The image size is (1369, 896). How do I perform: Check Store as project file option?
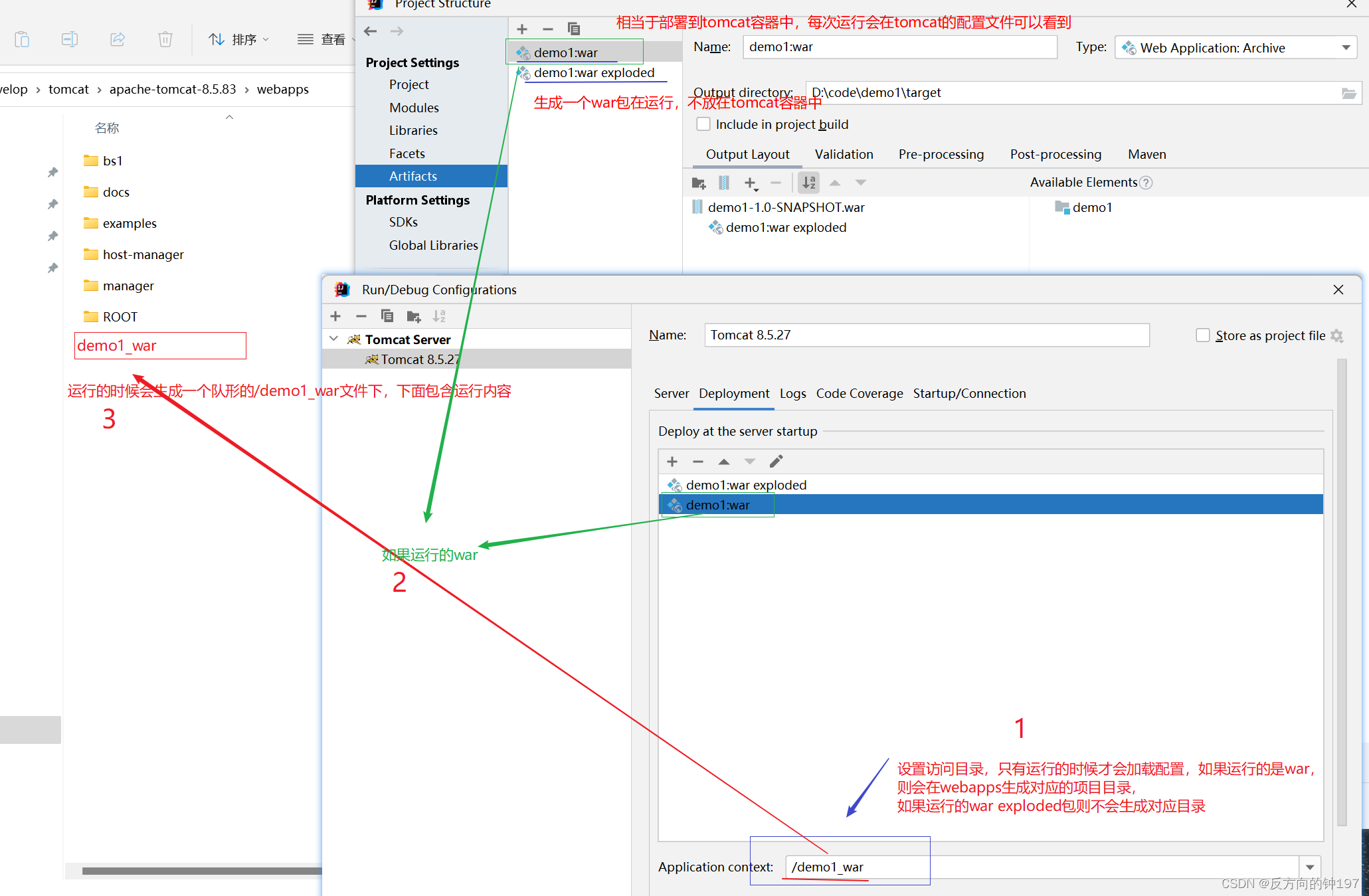point(1202,335)
